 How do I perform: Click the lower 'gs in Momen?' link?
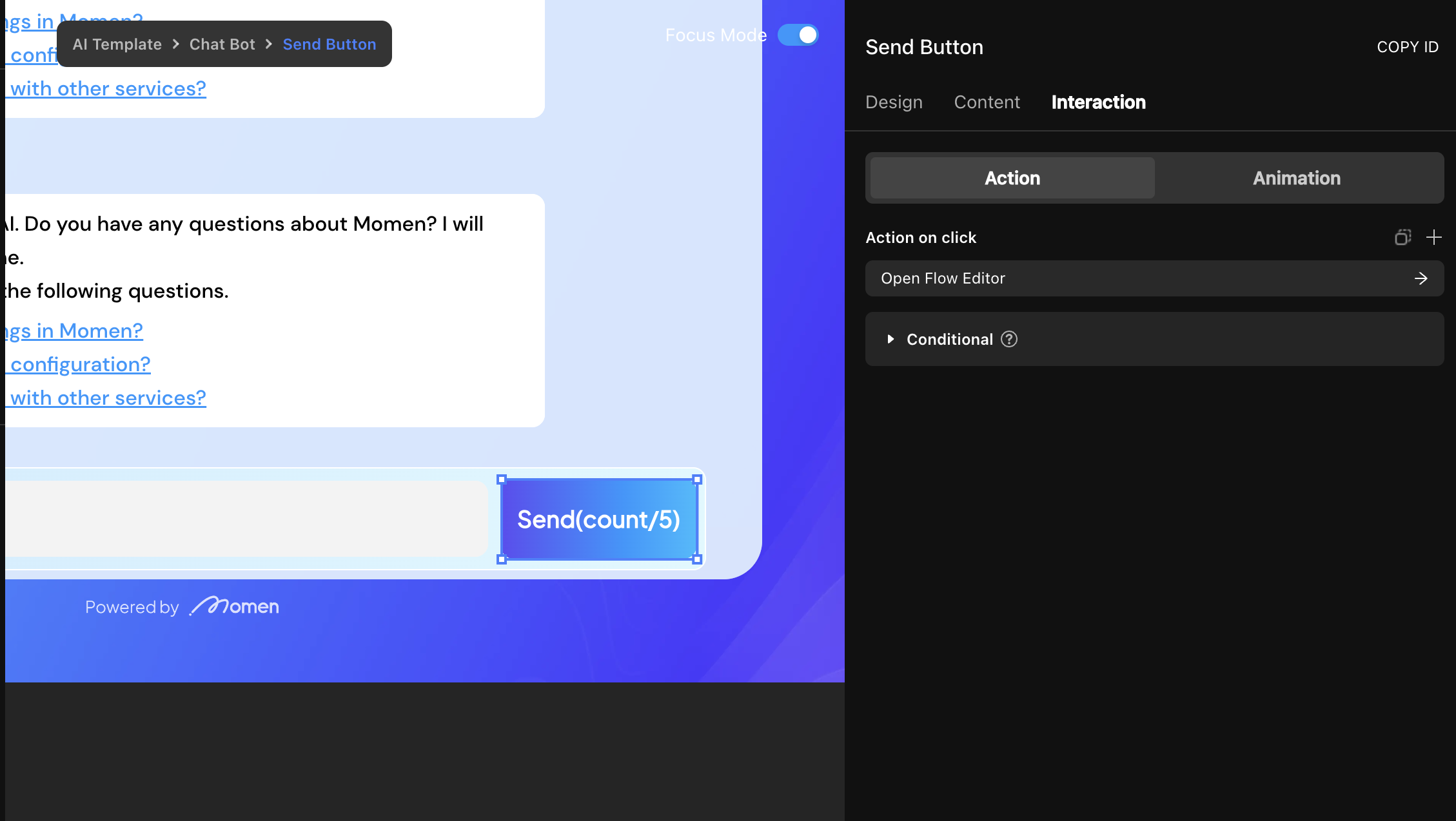74,331
